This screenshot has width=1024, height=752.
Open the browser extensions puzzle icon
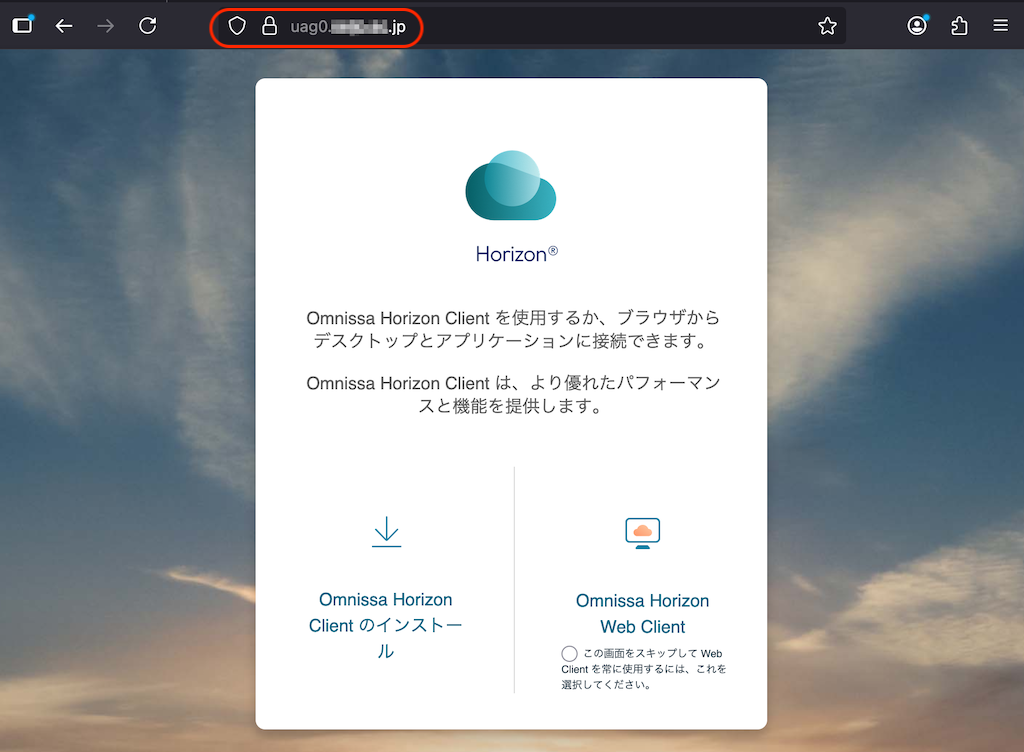[x=959, y=26]
